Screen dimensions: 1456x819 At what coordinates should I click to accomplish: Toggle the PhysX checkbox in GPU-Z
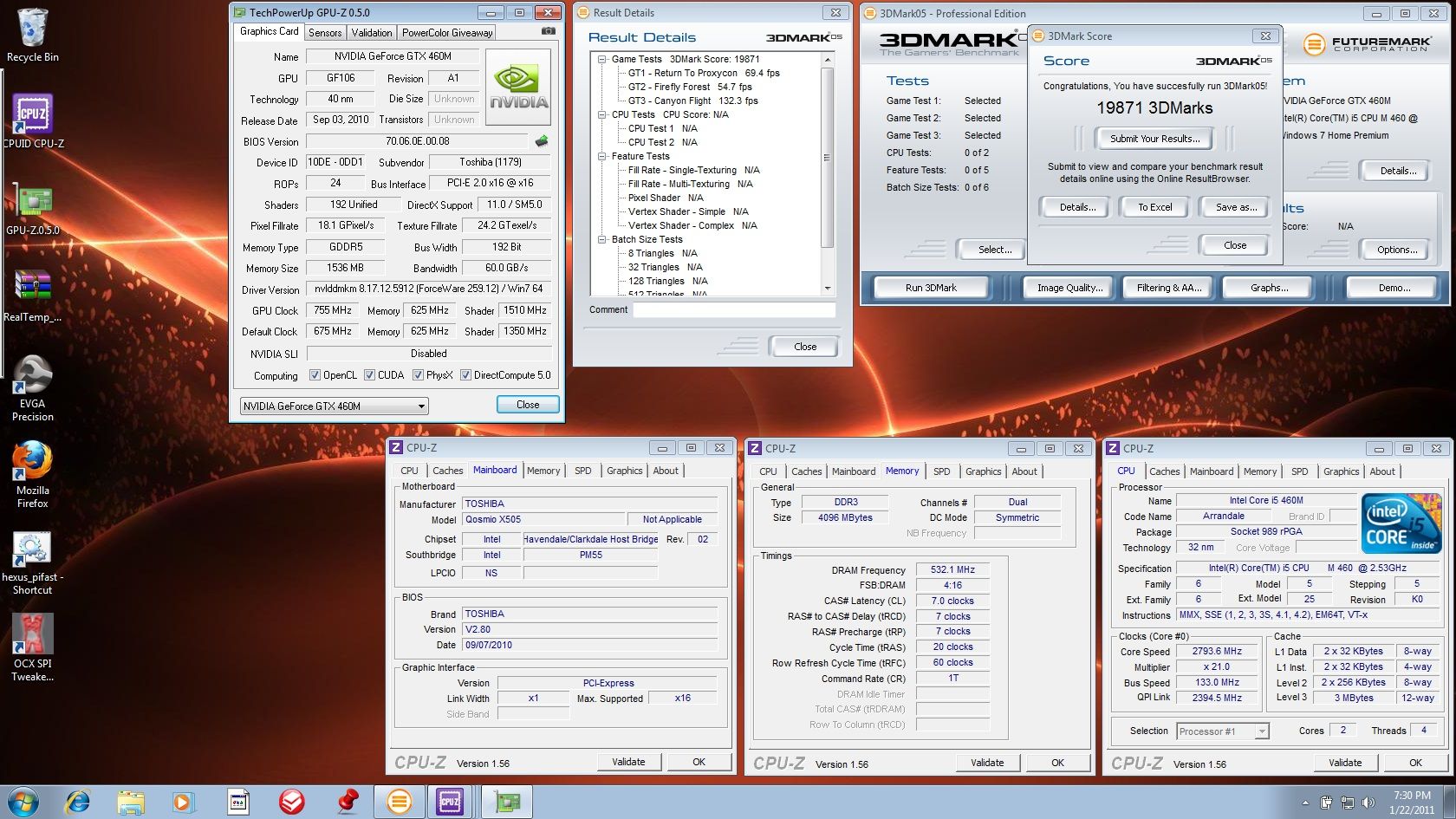[418, 375]
